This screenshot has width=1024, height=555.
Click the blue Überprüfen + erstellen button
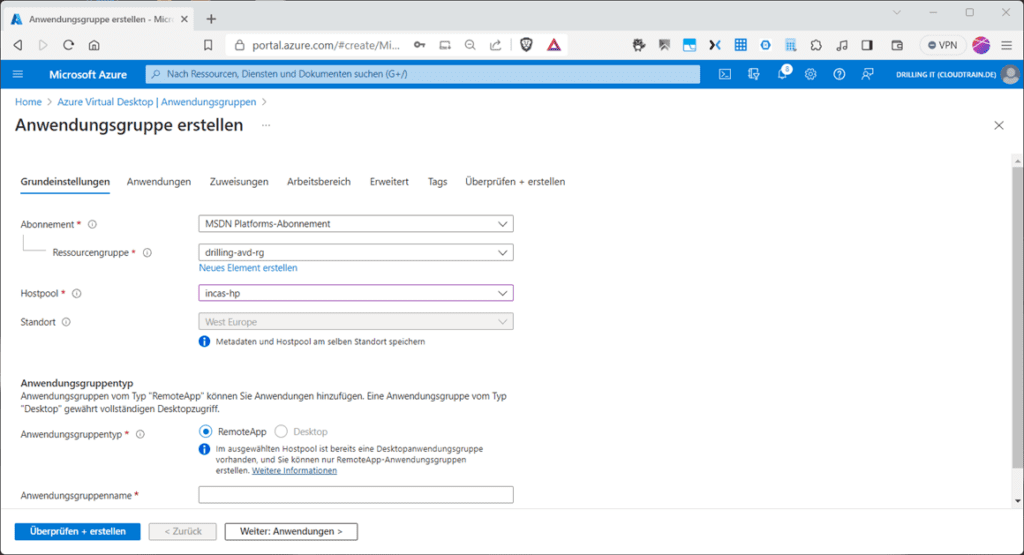click(x=78, y=531)
